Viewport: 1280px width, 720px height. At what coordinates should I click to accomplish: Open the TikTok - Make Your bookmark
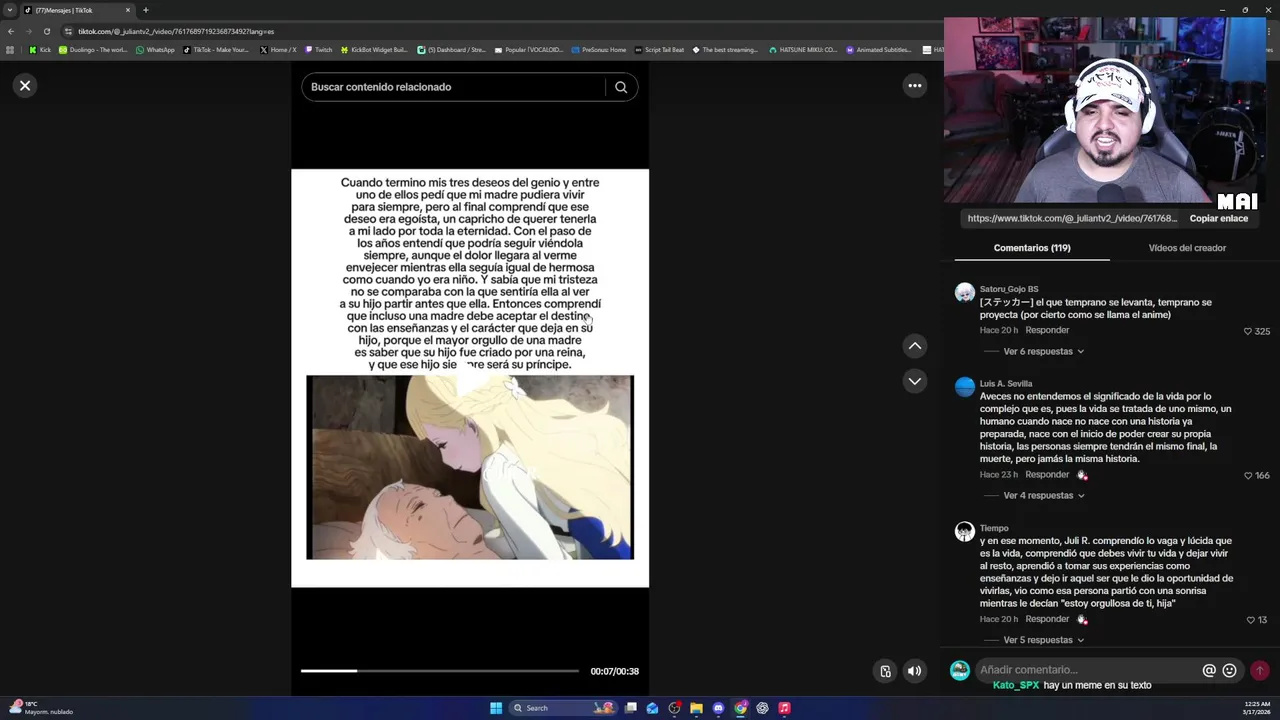pos(216,49)
